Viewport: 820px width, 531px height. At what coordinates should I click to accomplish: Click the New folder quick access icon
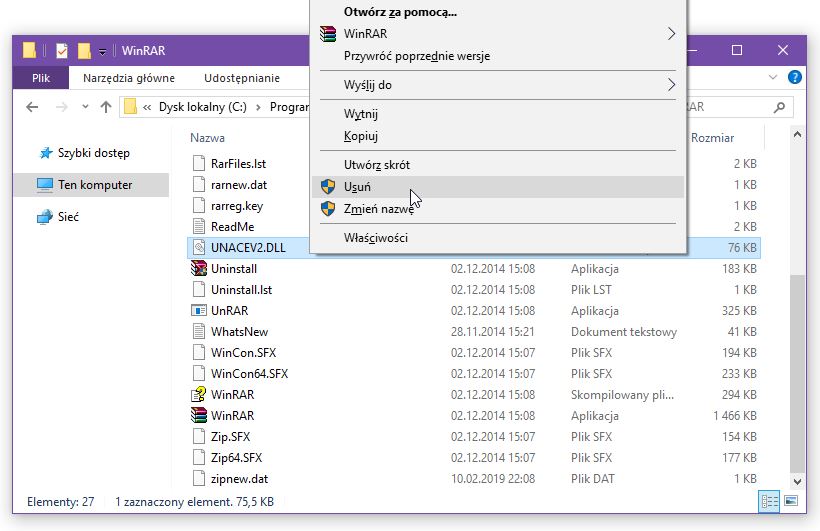pyautogui.click(x=84, y=51)
